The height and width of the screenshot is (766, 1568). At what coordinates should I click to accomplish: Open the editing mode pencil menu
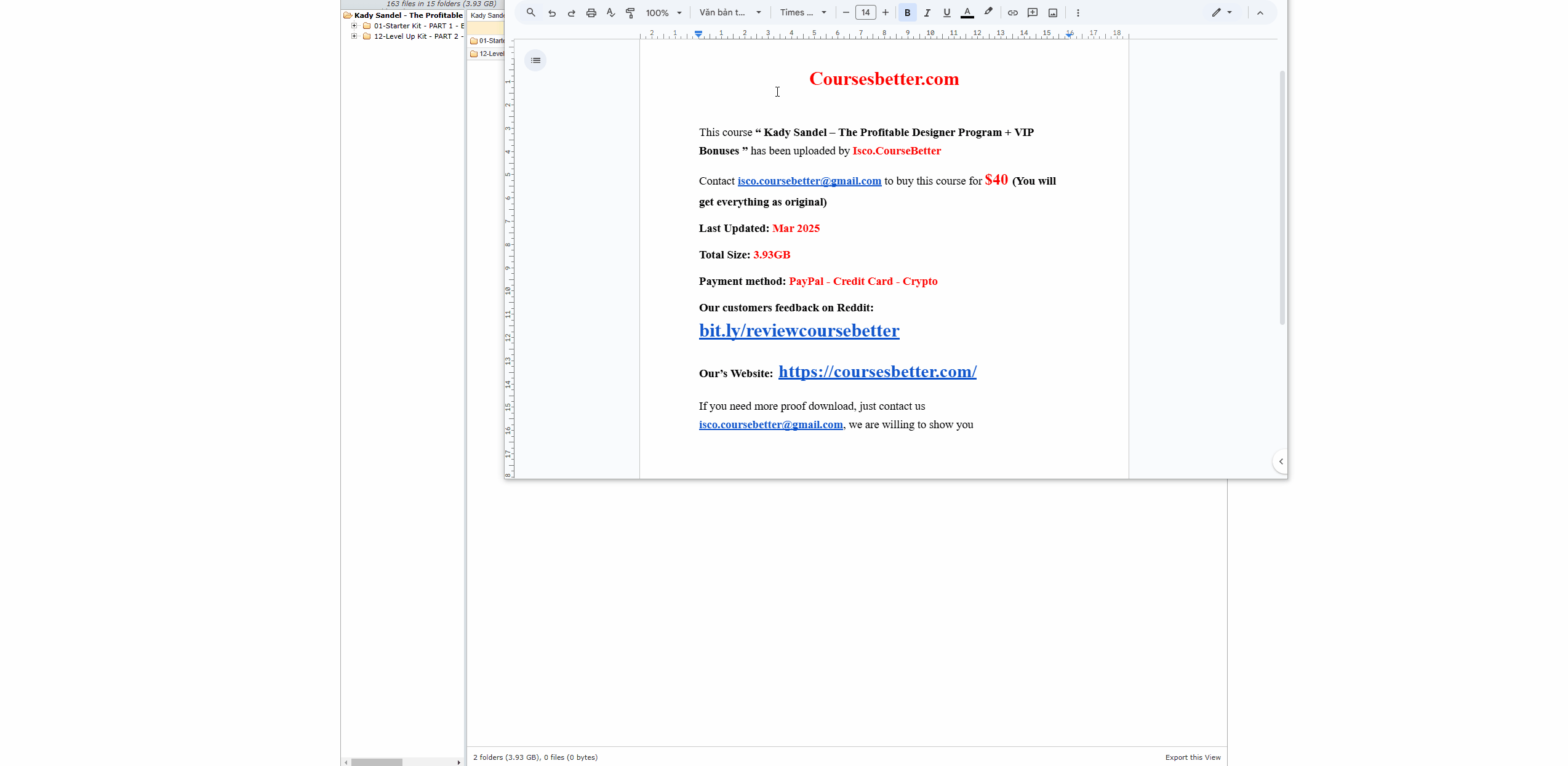(1222, 12)
